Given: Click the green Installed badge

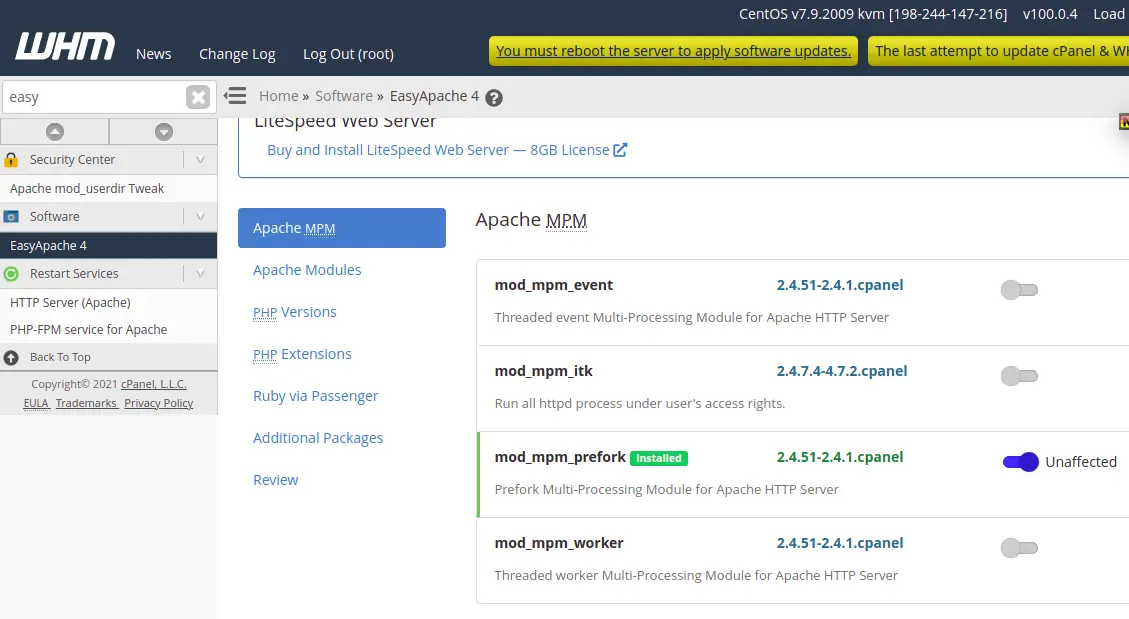Looking at the screenshot, I should pos(659,458).
